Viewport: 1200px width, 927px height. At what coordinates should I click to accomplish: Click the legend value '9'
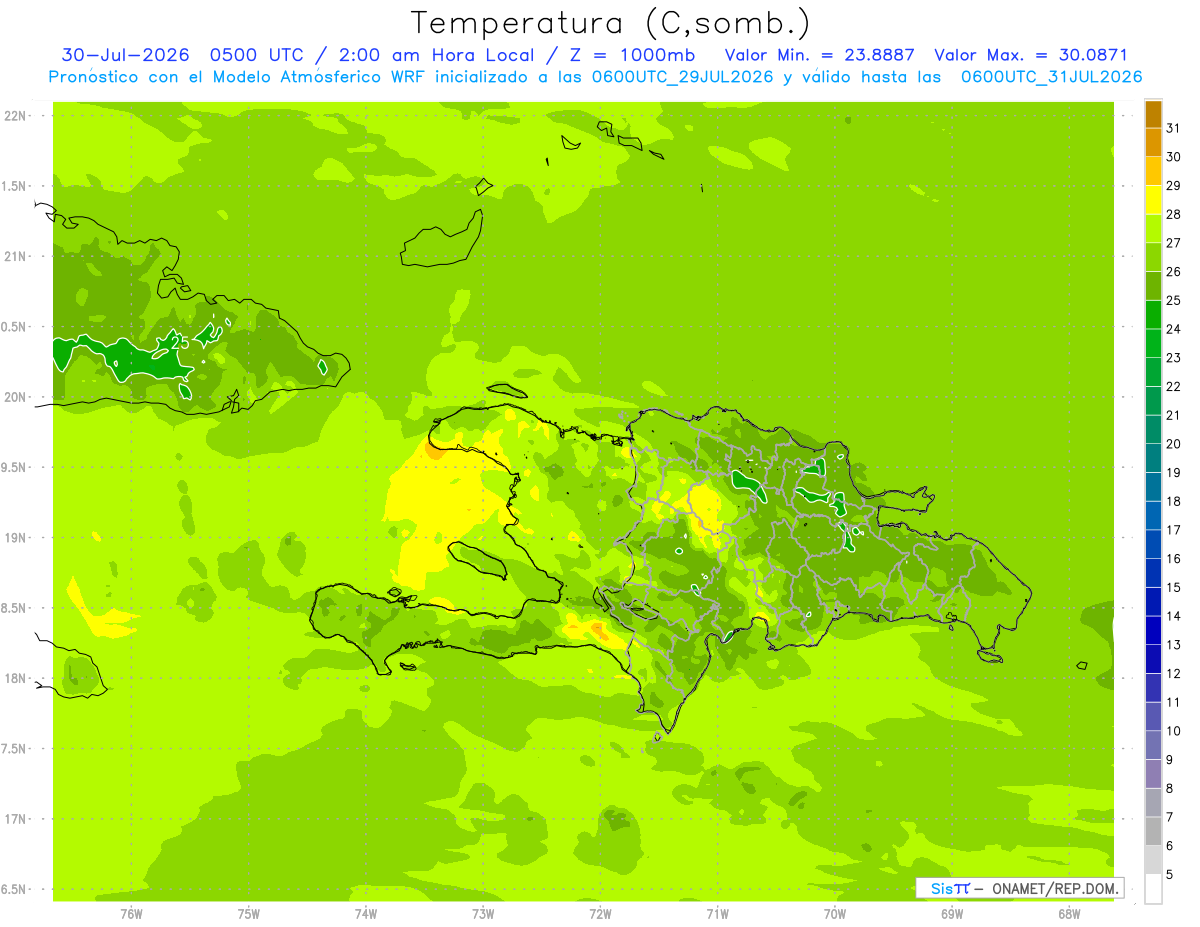click(1170, 760)
